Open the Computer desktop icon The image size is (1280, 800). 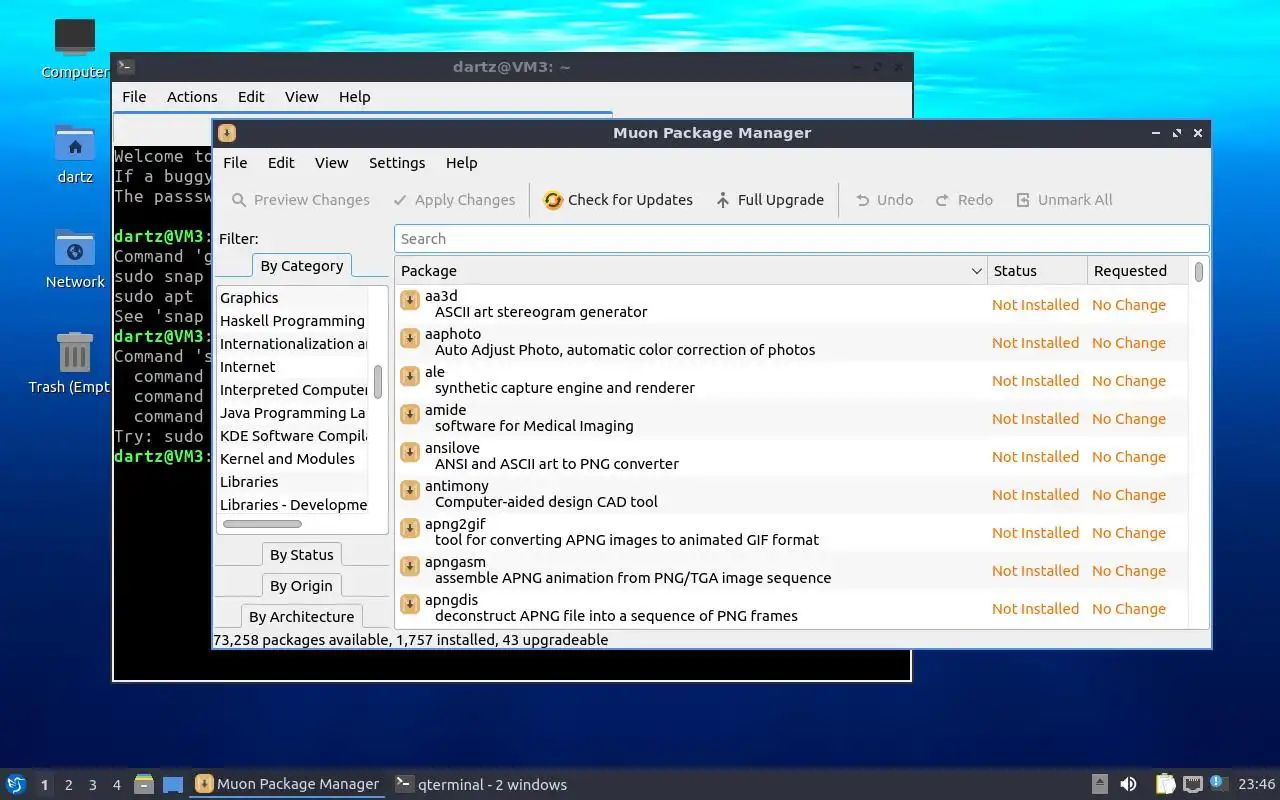[x=75, y=47]
